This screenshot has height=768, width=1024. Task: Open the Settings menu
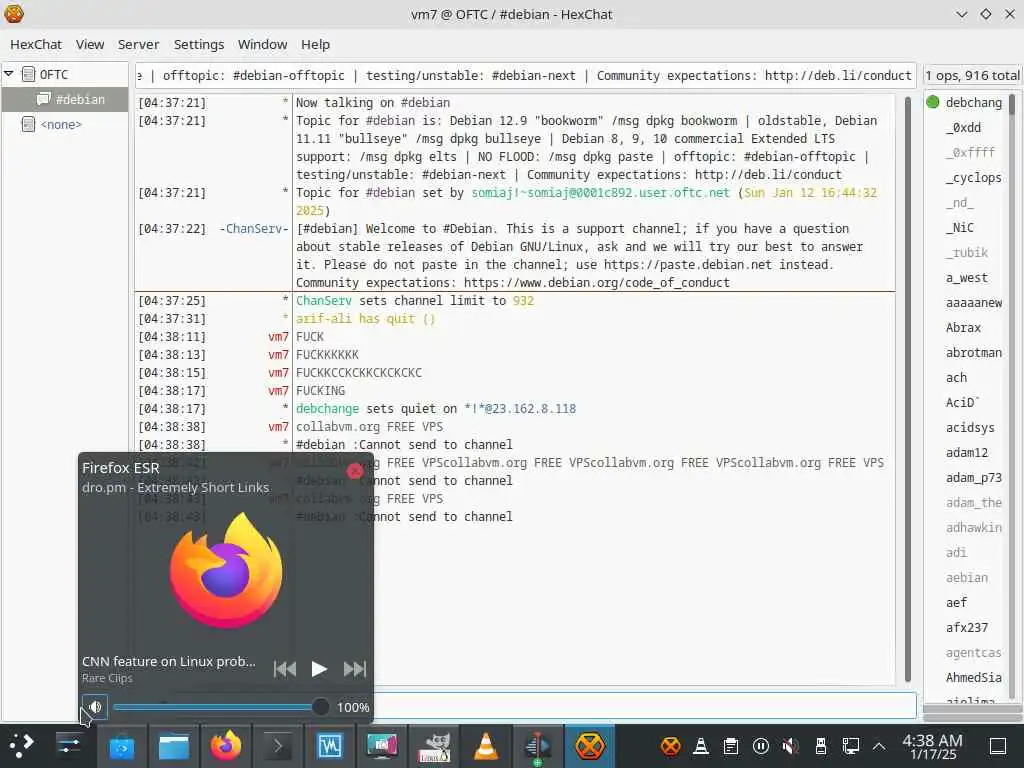(199, 44)
